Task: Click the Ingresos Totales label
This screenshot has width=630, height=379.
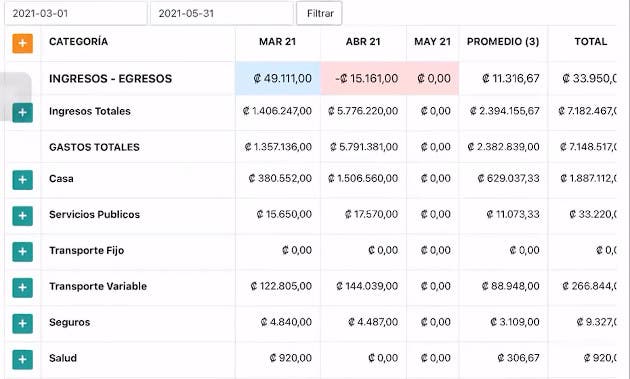Action: [90, 111]
